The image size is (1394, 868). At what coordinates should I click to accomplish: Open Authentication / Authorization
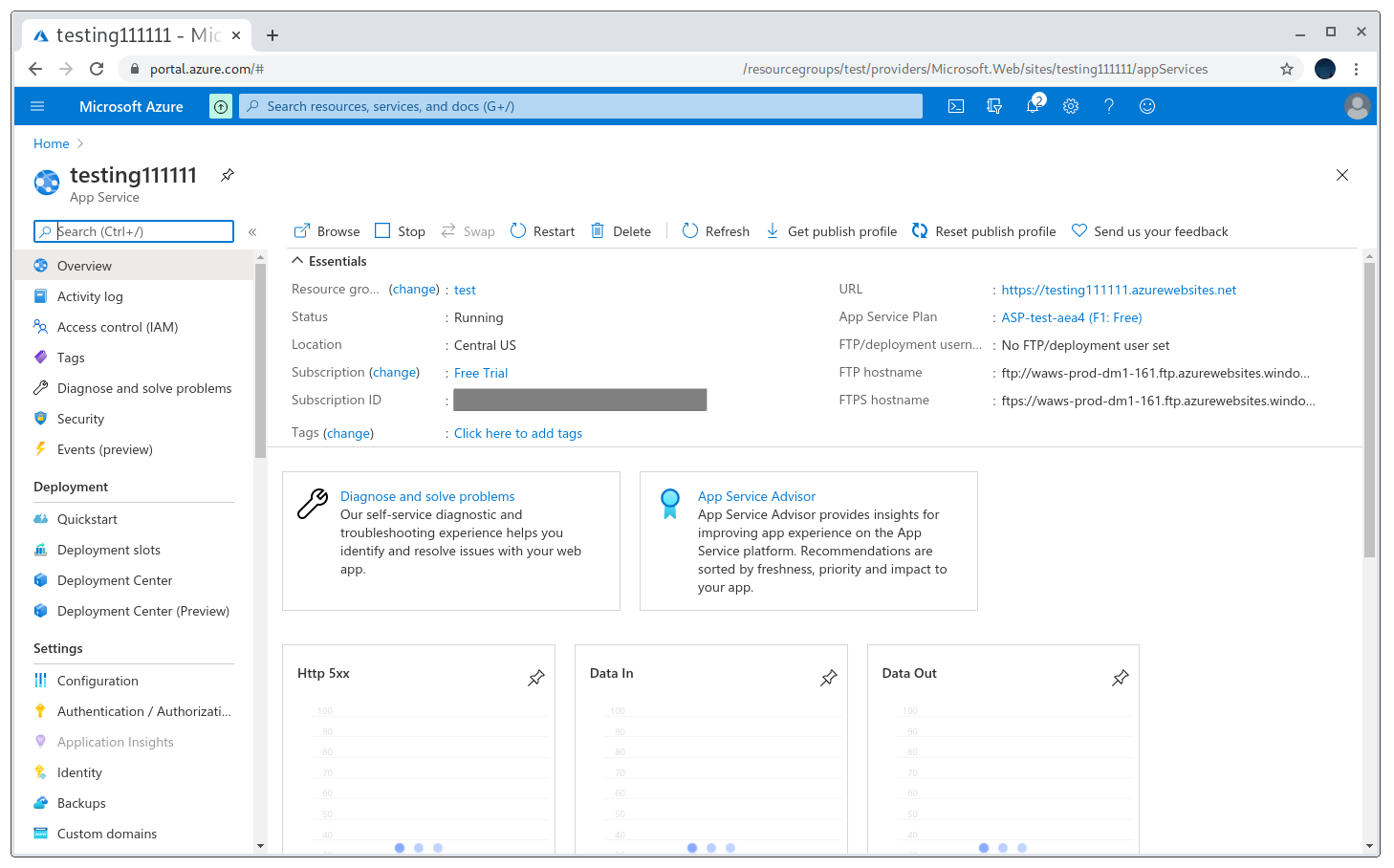tap(134, 711)
